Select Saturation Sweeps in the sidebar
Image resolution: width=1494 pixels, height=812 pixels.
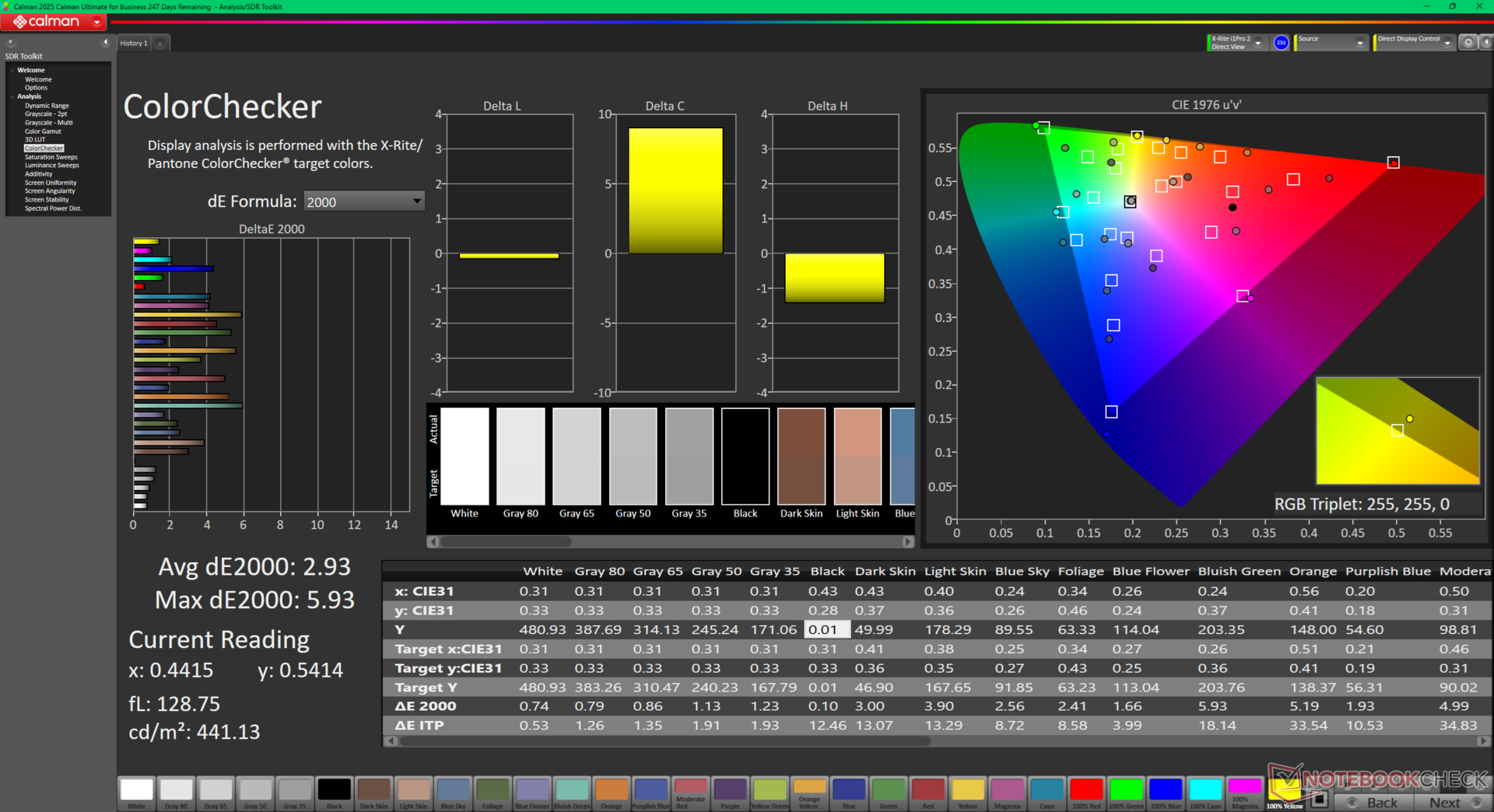(x=51, y=157)
